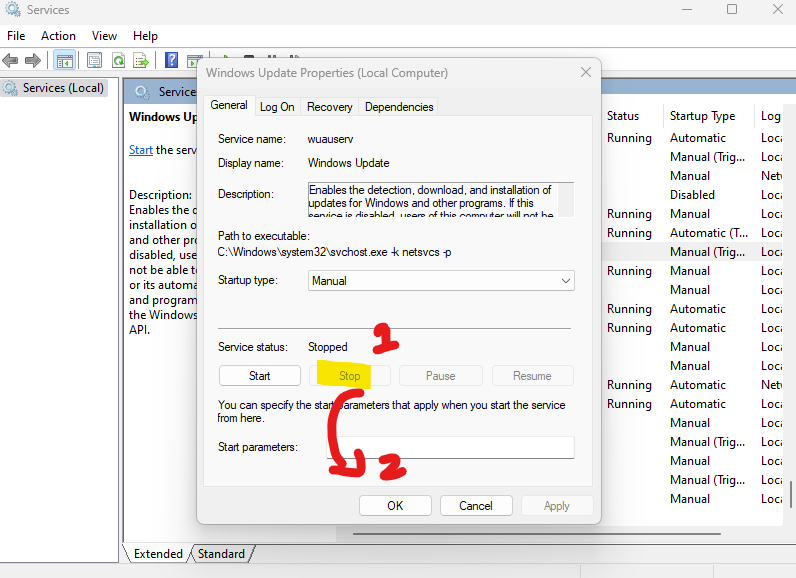The image size is (796, 578).
Task: Click Start the service link
Action: (x=141, y=150)
